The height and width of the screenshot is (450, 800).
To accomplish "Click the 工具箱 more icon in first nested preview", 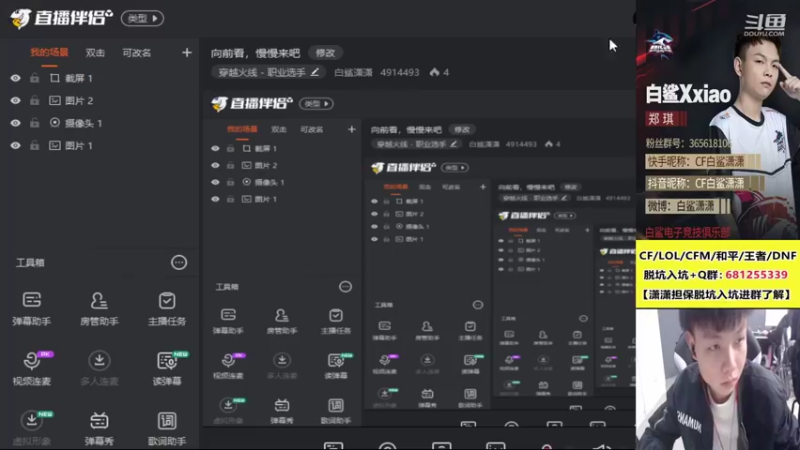I will 345,287.
